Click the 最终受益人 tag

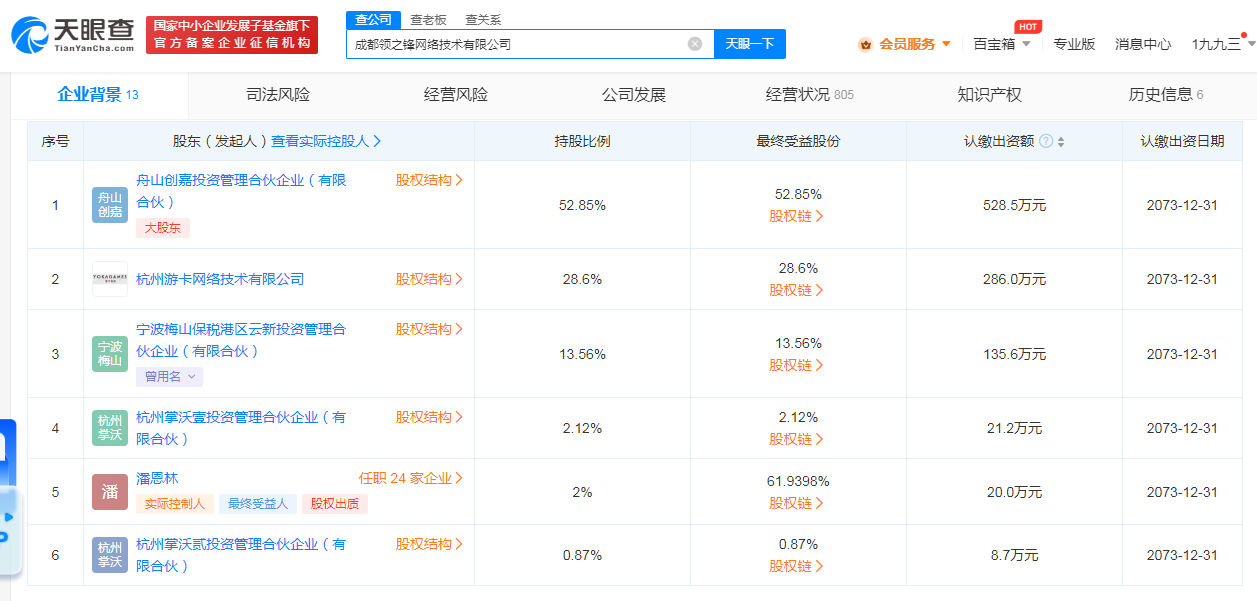[258, 504]
